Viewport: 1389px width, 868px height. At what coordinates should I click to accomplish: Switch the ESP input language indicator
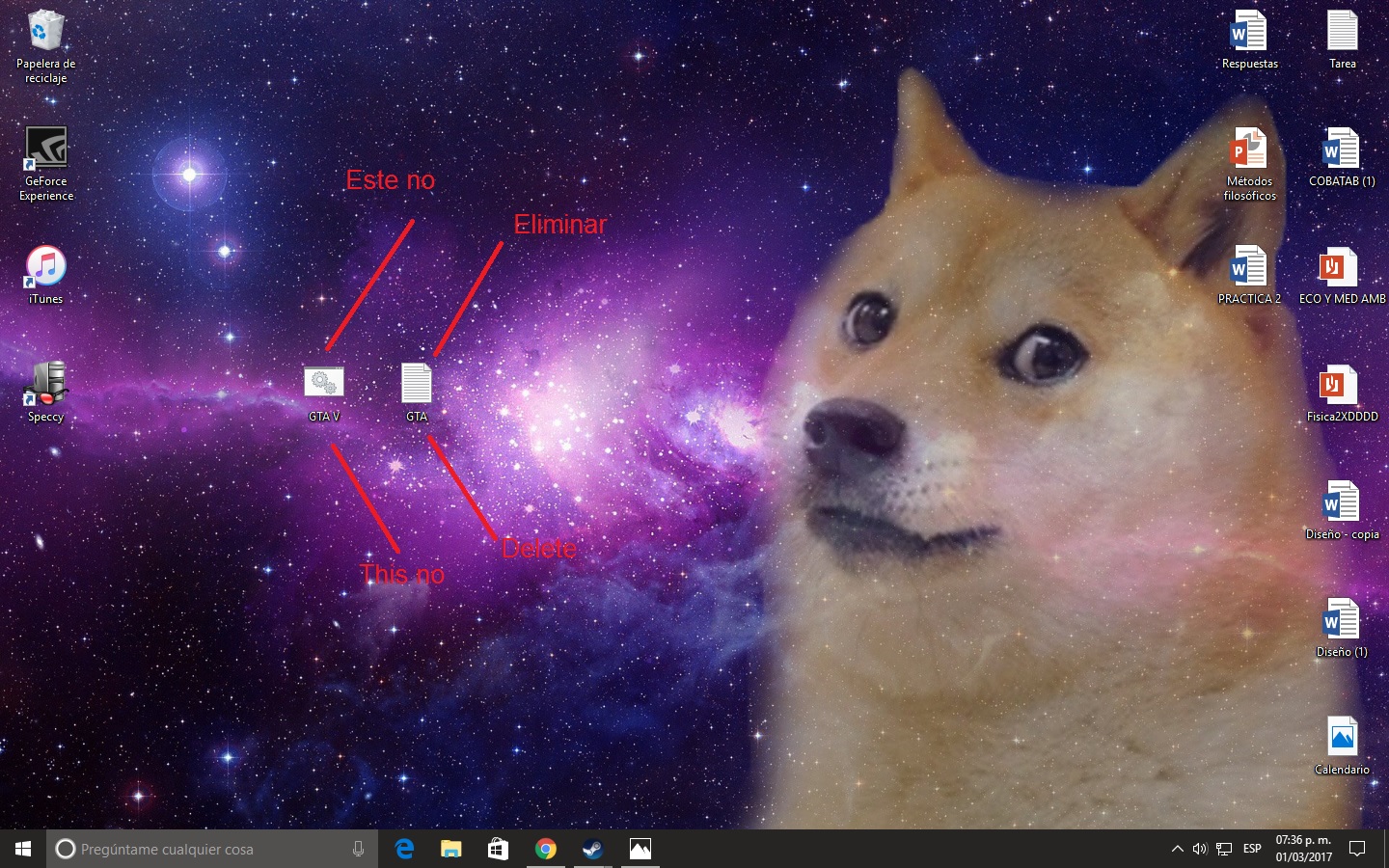1252,849
